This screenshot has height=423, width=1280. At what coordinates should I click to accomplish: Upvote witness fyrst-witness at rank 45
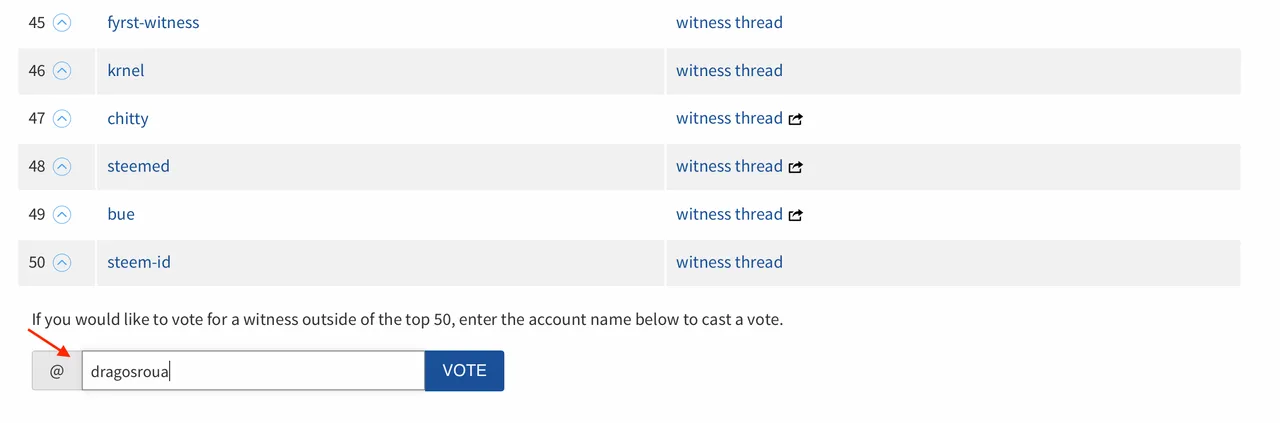62,22
